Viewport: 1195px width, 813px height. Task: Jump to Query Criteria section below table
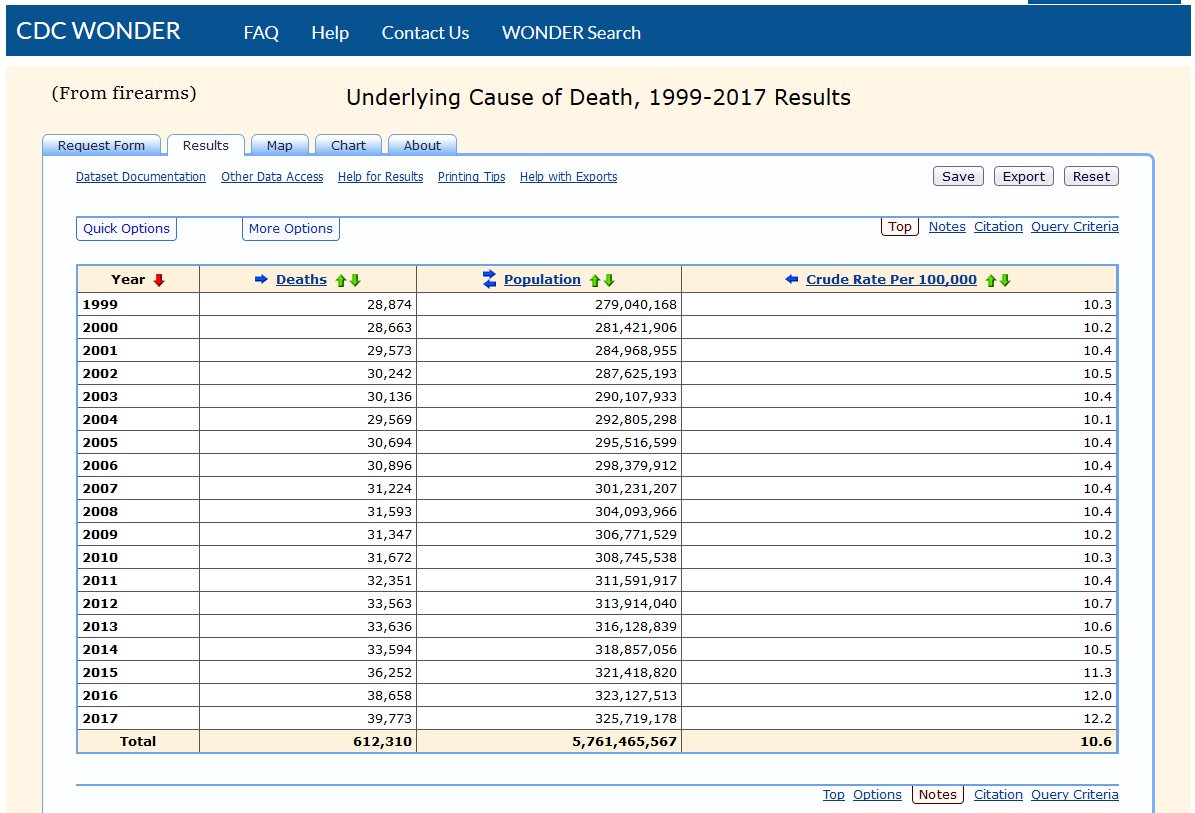(1075, 795)
